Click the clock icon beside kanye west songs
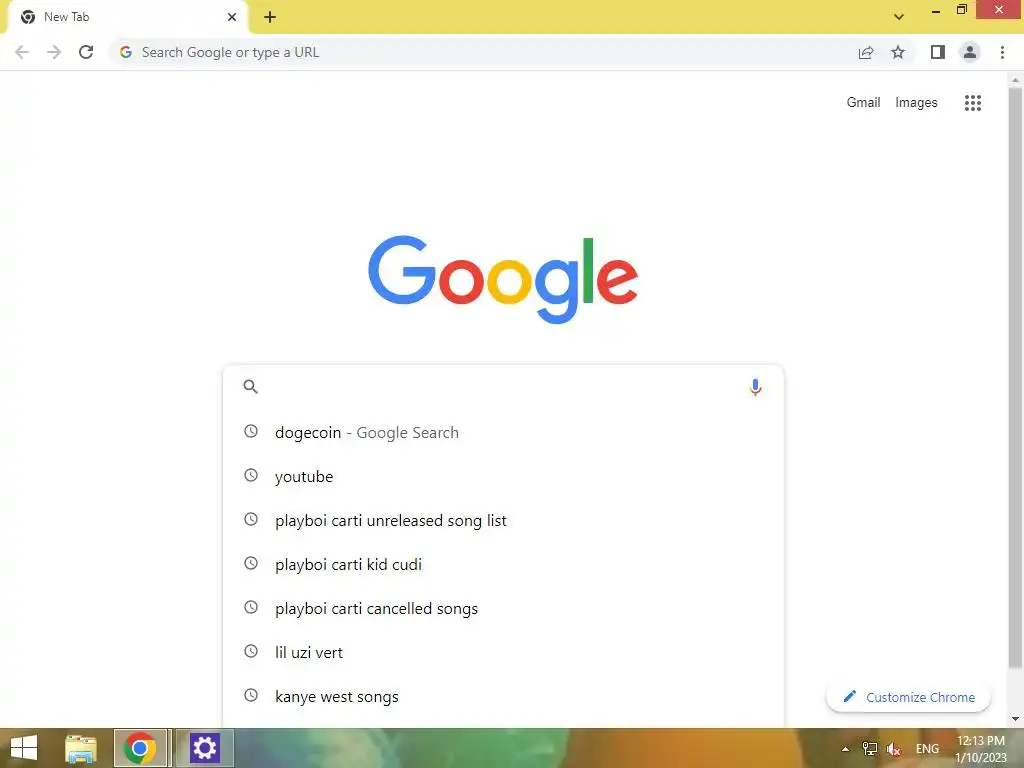The width and height of the screenshot is (1024, 768). (251, 695)
